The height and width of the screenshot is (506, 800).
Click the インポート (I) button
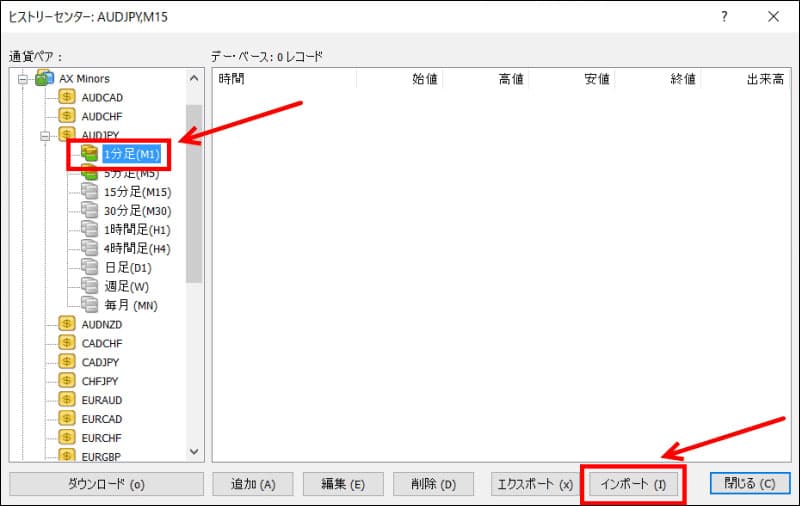pyautogui.click(x=633, y=484)
